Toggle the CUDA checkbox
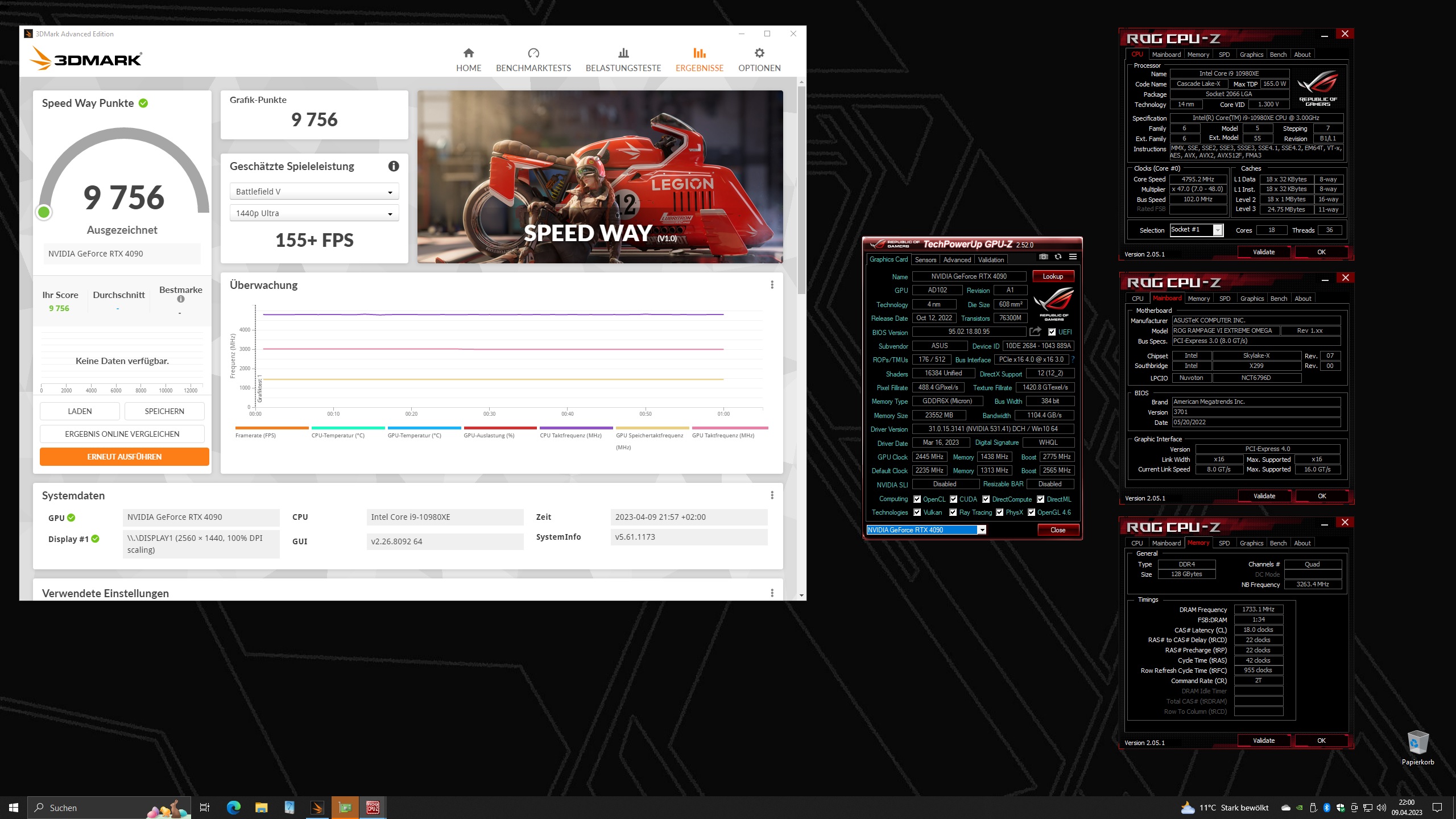The image size is (1456, 819). coord(953,499)
